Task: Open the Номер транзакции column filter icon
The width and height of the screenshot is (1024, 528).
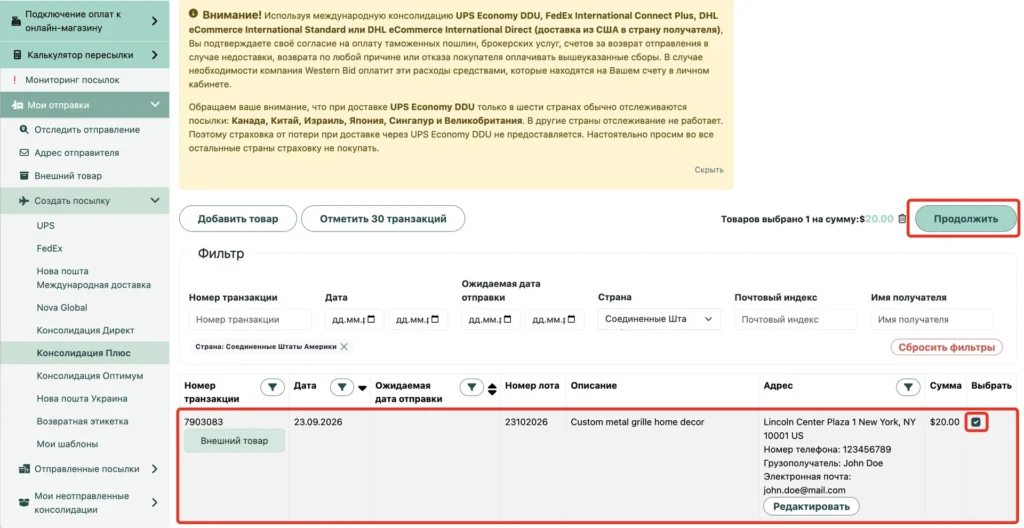Action: coord(272,388)
